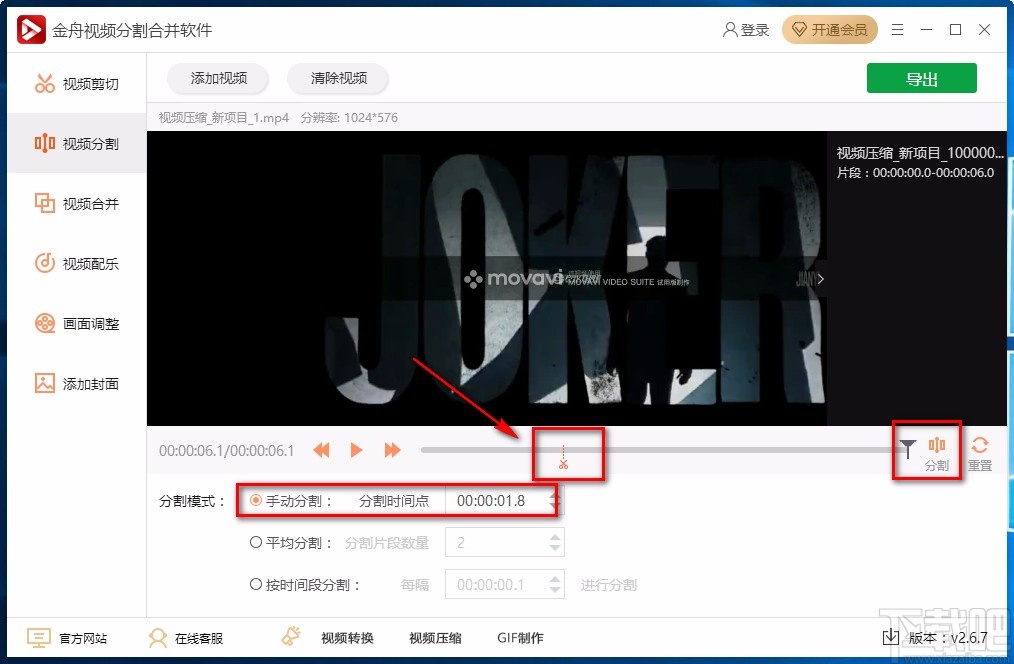Switch to 视频合并 video merge
The height and width of the screenshot is (664, 1014).
[x=77, y=204]
